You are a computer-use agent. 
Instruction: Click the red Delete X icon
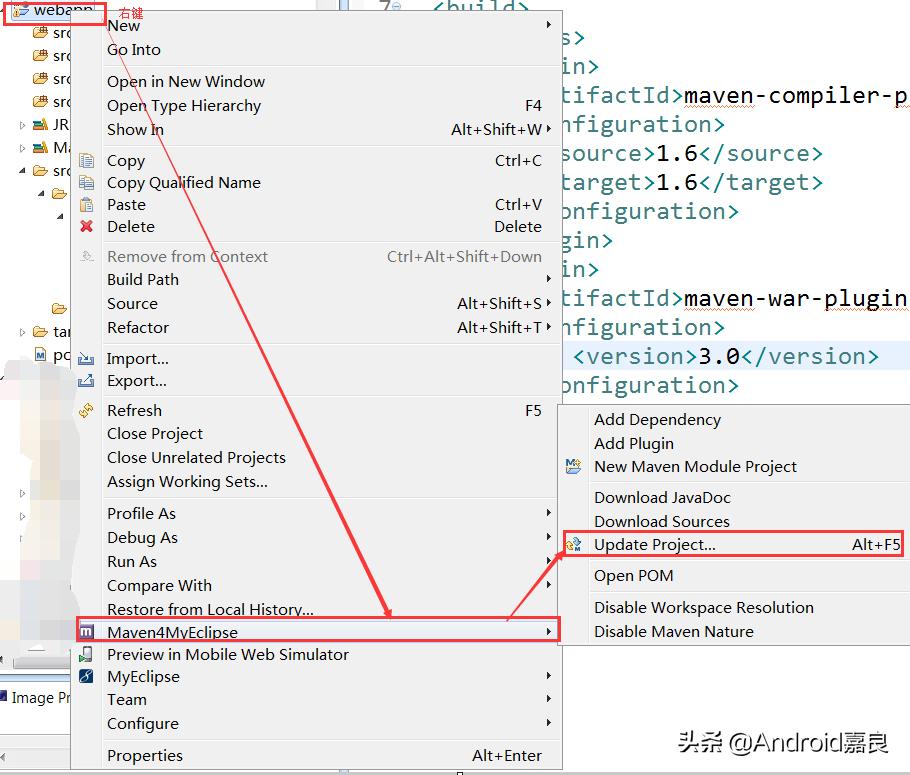tap(86, 226)
